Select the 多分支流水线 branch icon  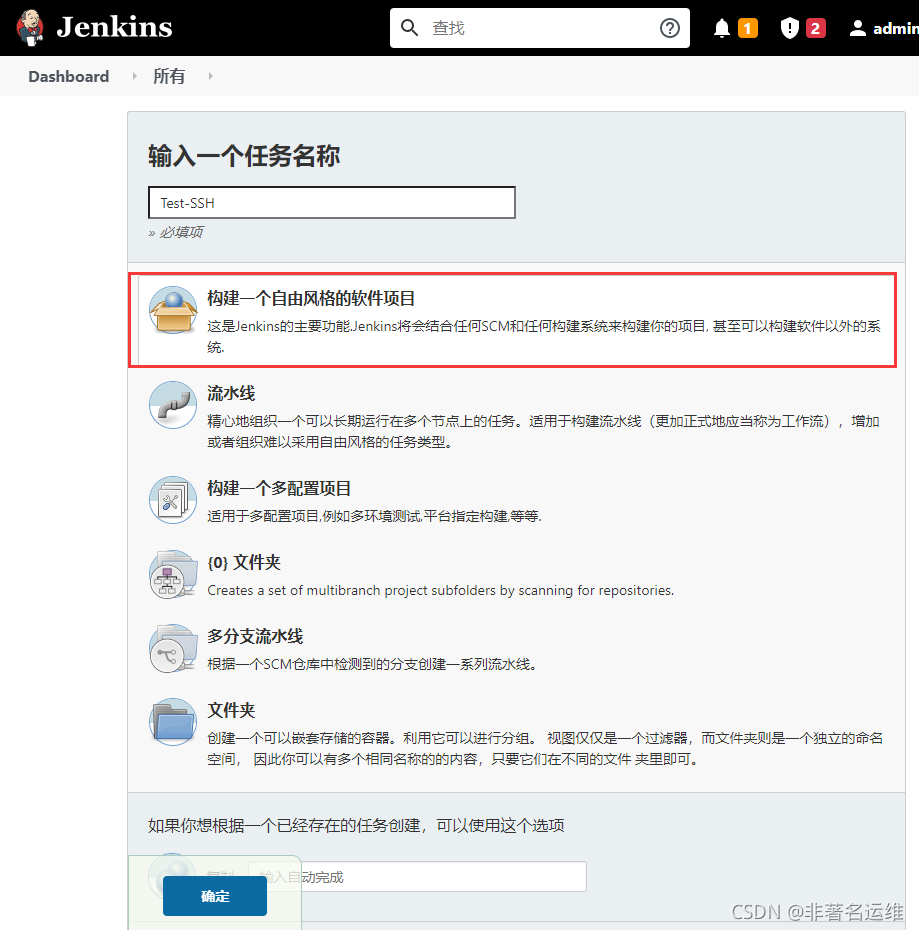point(173,648)
